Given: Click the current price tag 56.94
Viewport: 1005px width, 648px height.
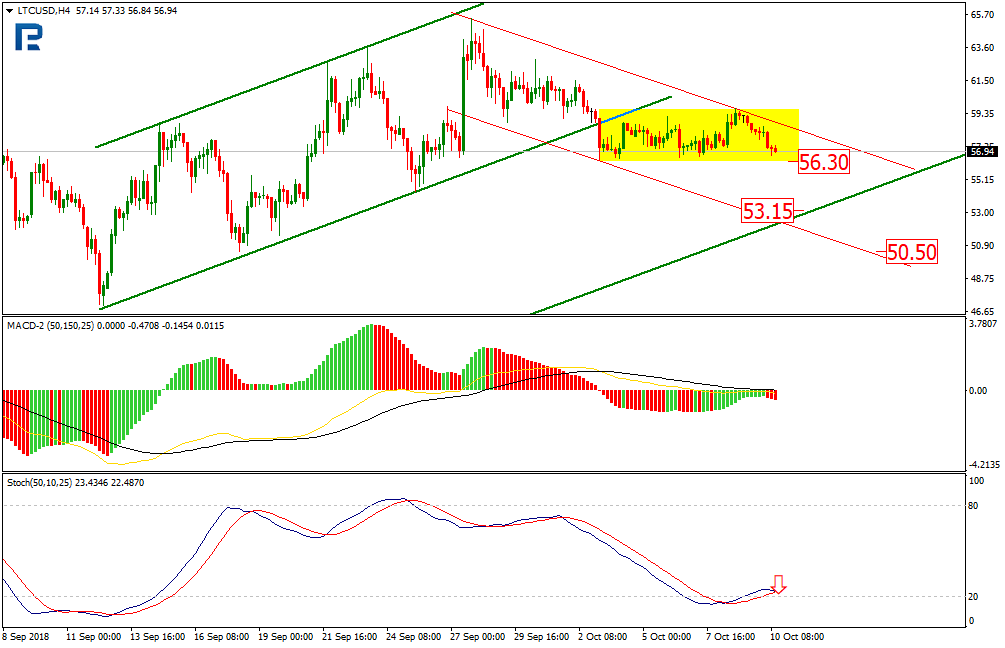Looking at the screenshot, I should pos(983,152).
